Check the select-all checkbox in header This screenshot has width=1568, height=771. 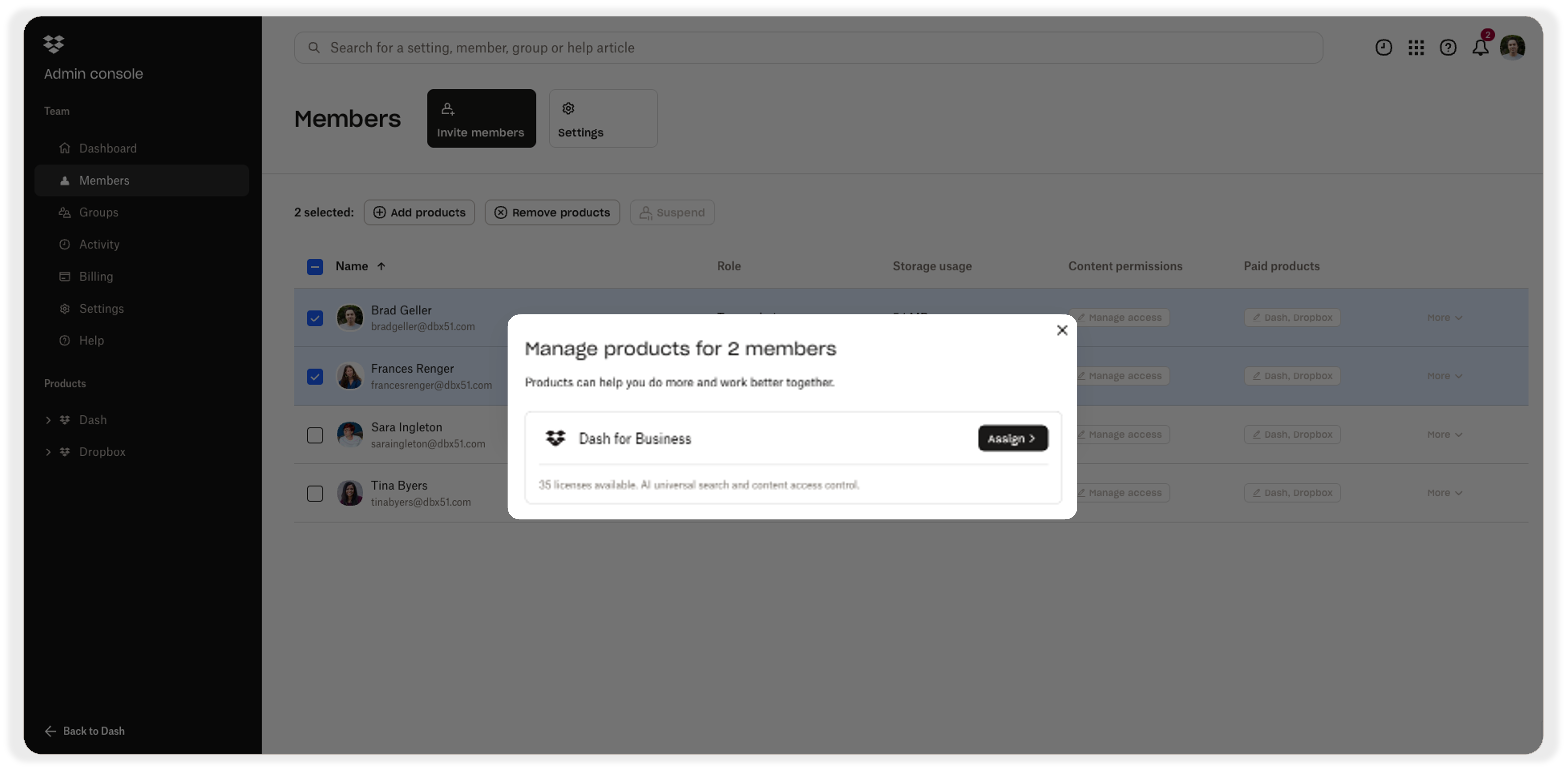[315, 267]
